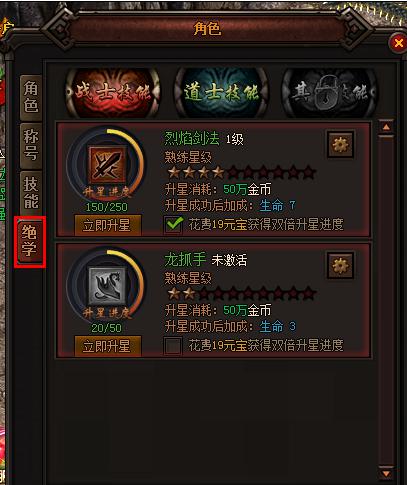Click scrollbar down arrow
Image resolution: width=407 pixels, height=485 pixels.
[386, 474]
